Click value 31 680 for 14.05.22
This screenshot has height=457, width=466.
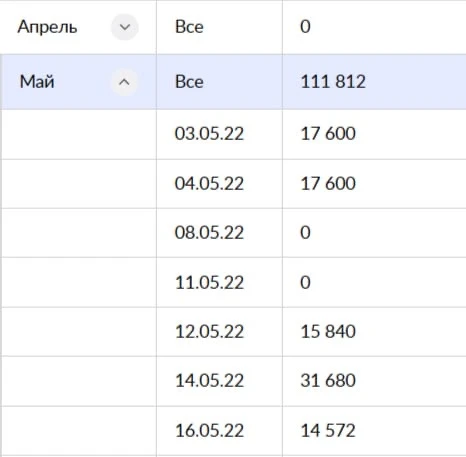pos(328,380)
